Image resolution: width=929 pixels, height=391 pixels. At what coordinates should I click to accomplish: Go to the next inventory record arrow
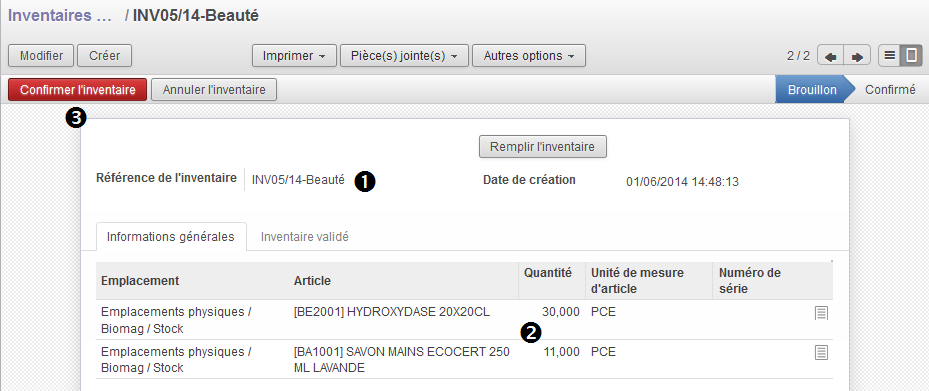tap(857, 56)
